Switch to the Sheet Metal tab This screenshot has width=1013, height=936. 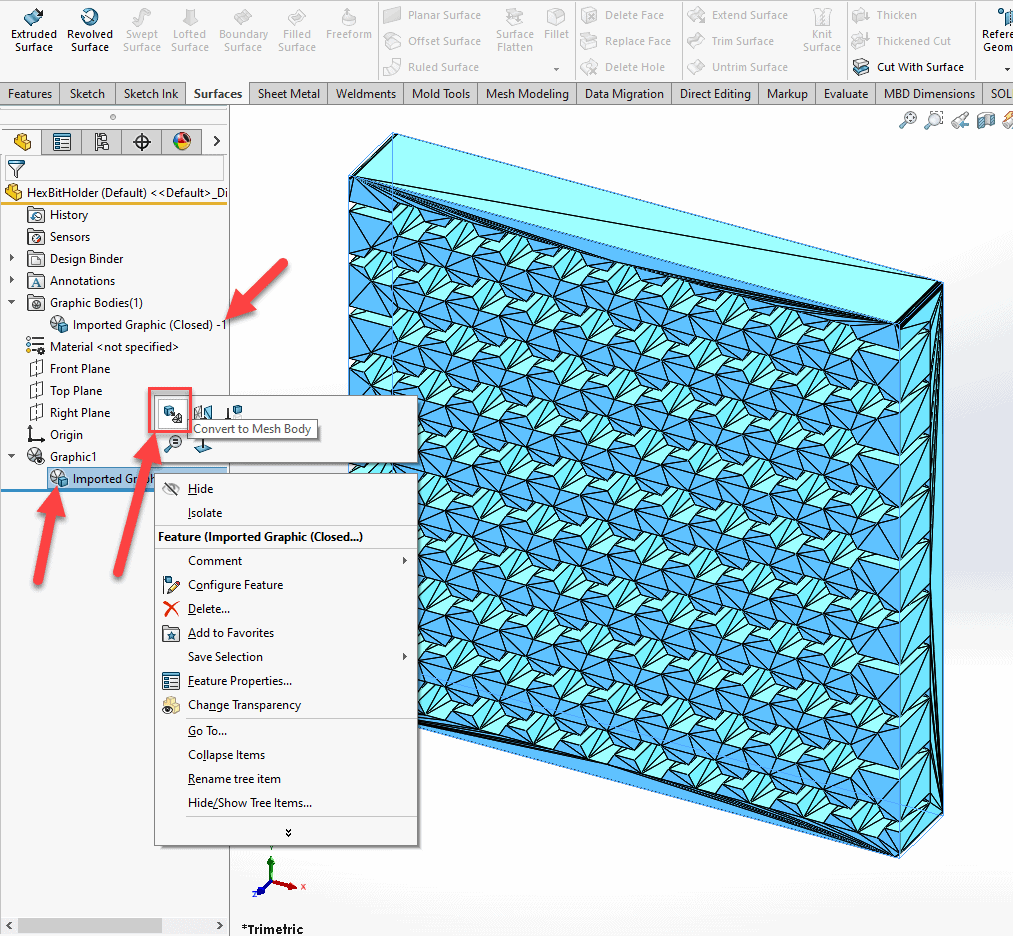[289, 94]
